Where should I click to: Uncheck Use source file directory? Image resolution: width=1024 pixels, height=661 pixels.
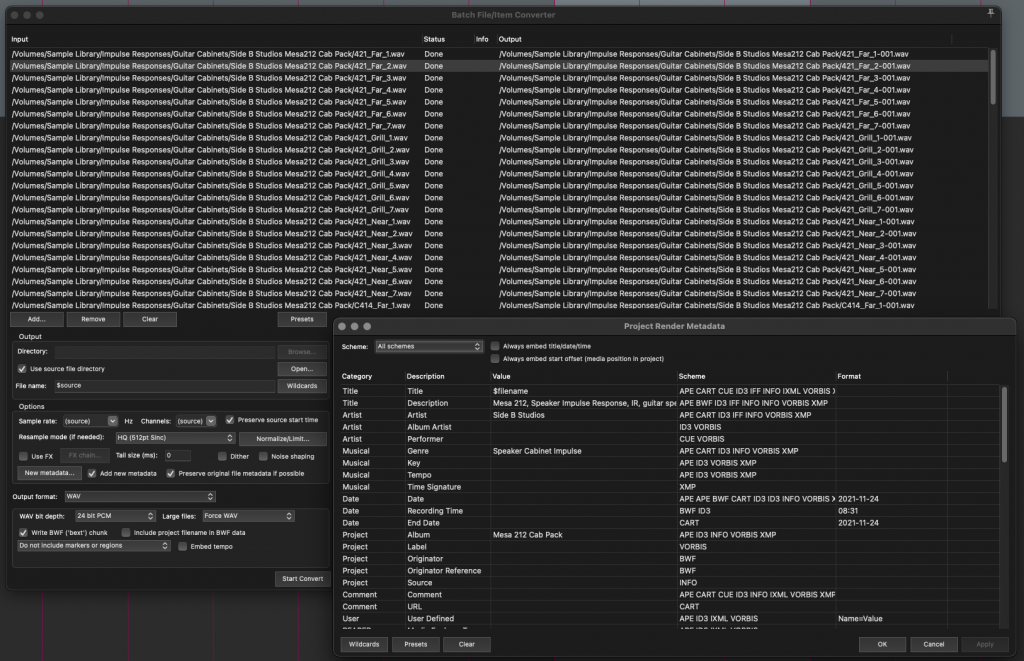(x=22, y=367)
